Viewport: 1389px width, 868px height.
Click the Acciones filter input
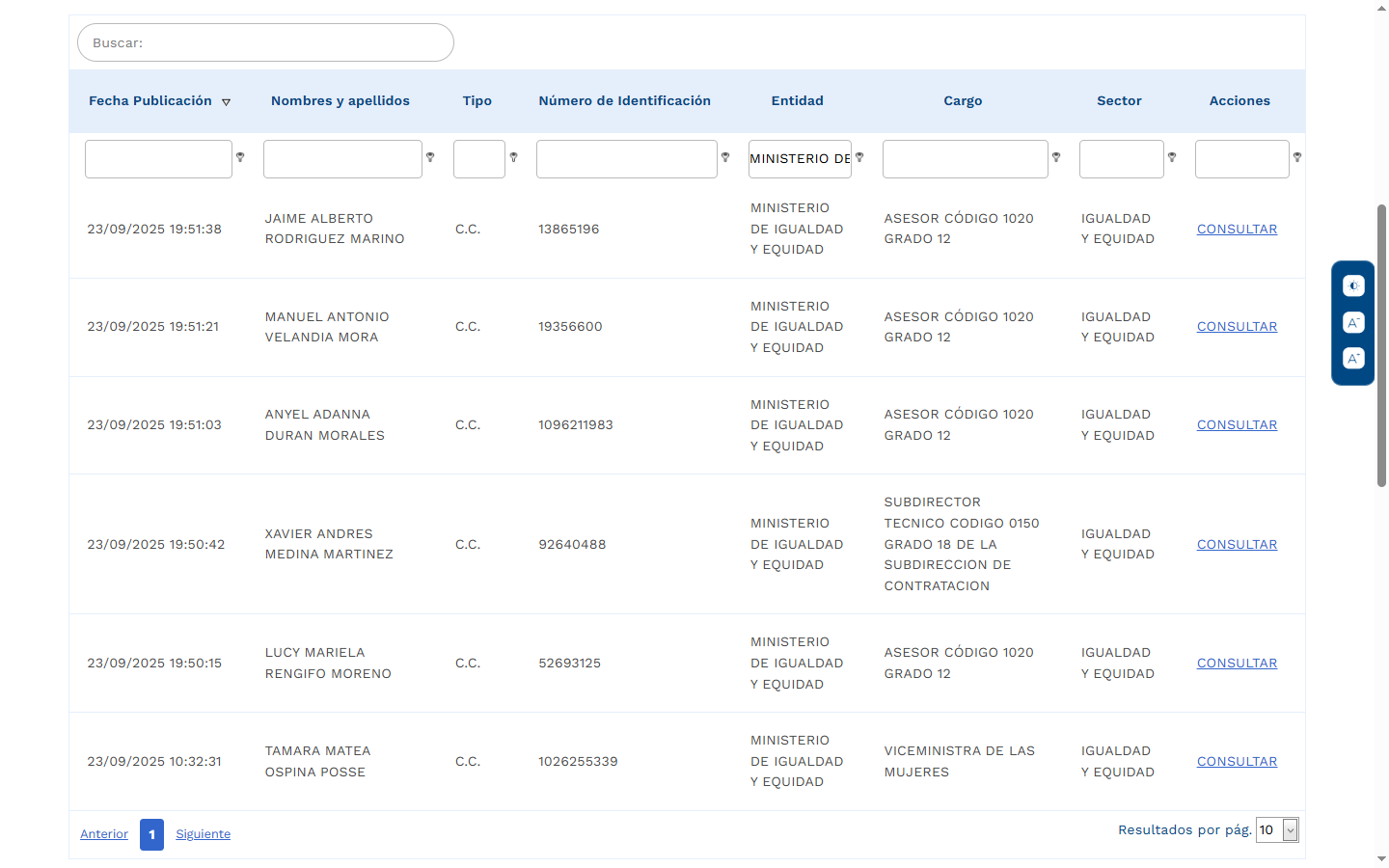click(x=1242, y=159)
